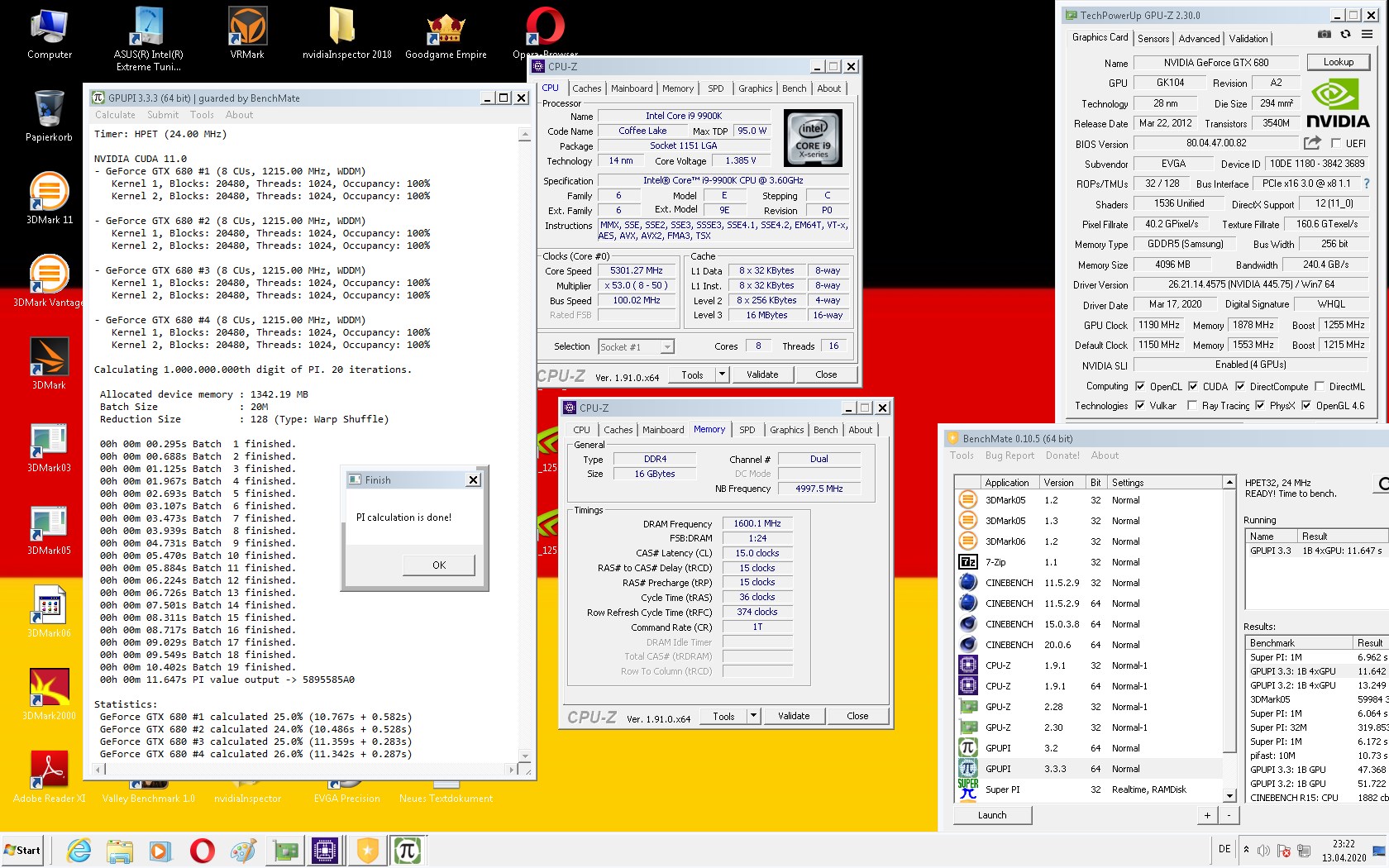Open the Computer desktop icon
The image size is (1389, 868).
coord(50,33)
